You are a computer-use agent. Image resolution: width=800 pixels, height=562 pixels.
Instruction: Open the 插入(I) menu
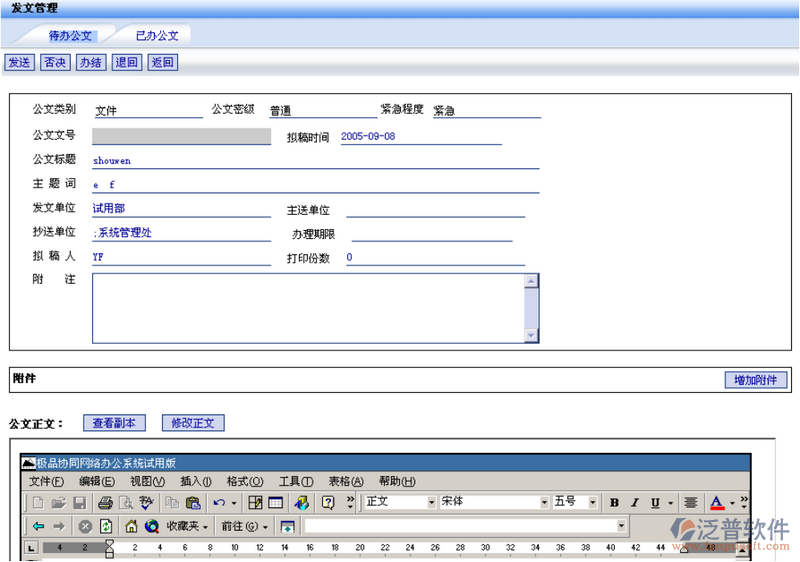pos(196,481)
